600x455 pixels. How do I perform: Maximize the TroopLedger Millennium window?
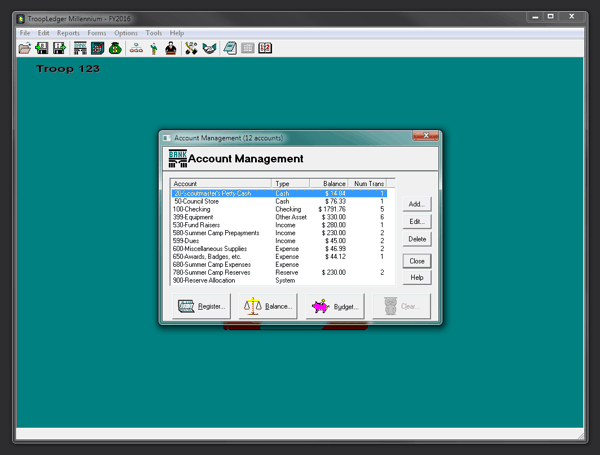point(551,17)
